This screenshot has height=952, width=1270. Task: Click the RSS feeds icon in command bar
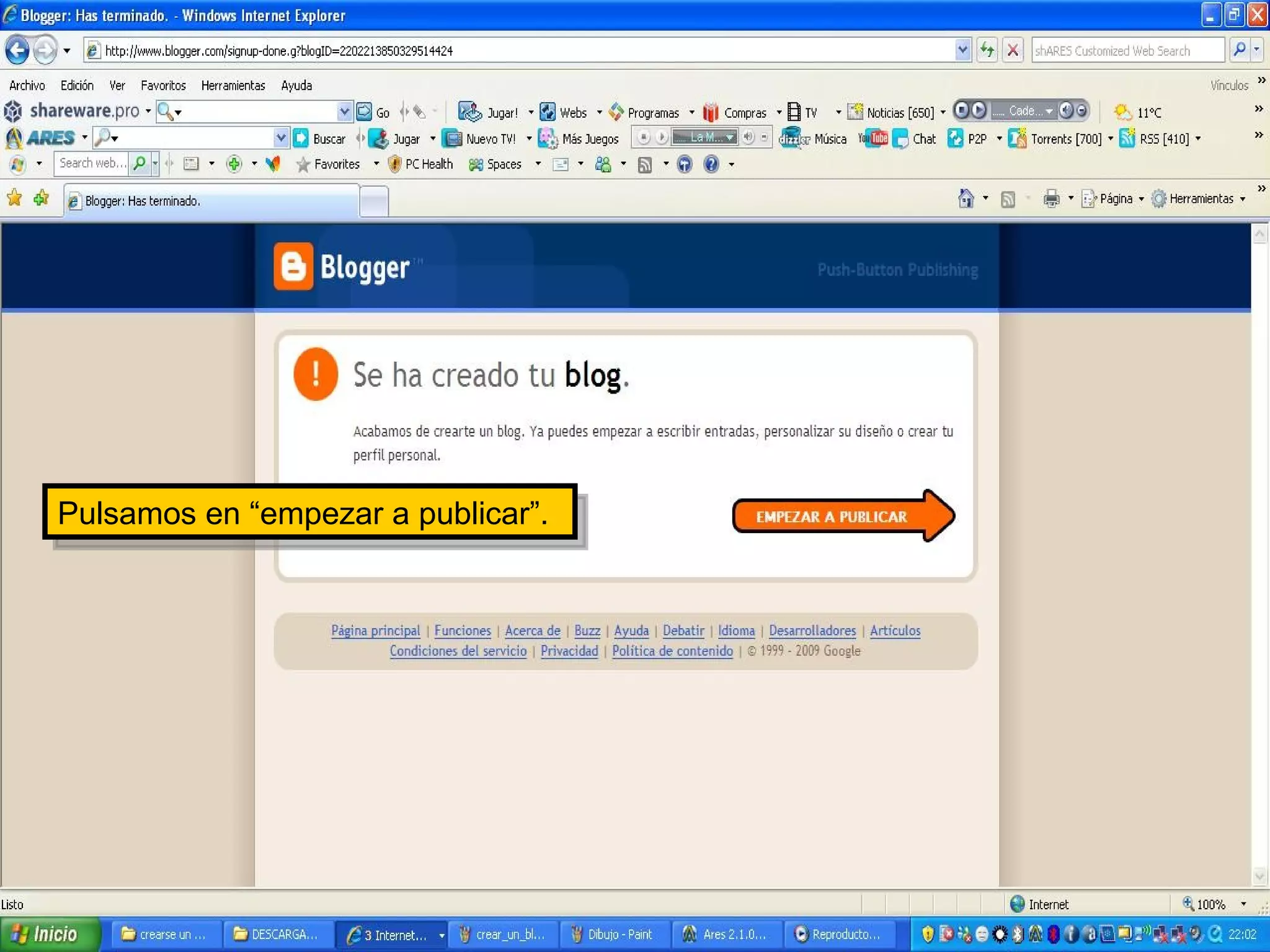[1008, 199]
